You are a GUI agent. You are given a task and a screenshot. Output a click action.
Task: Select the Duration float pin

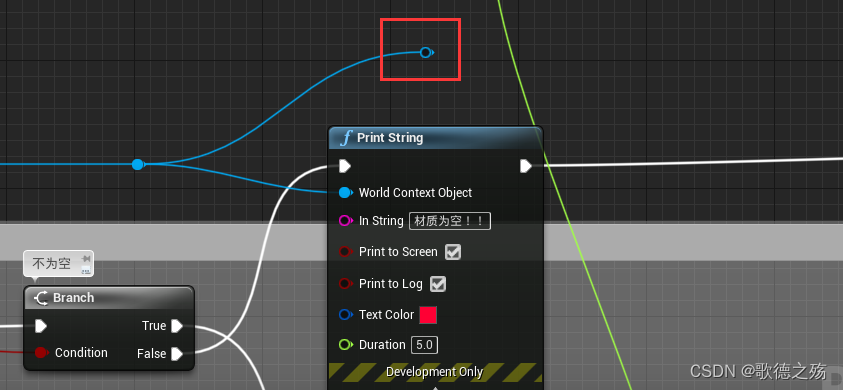[x=346, y=345]
